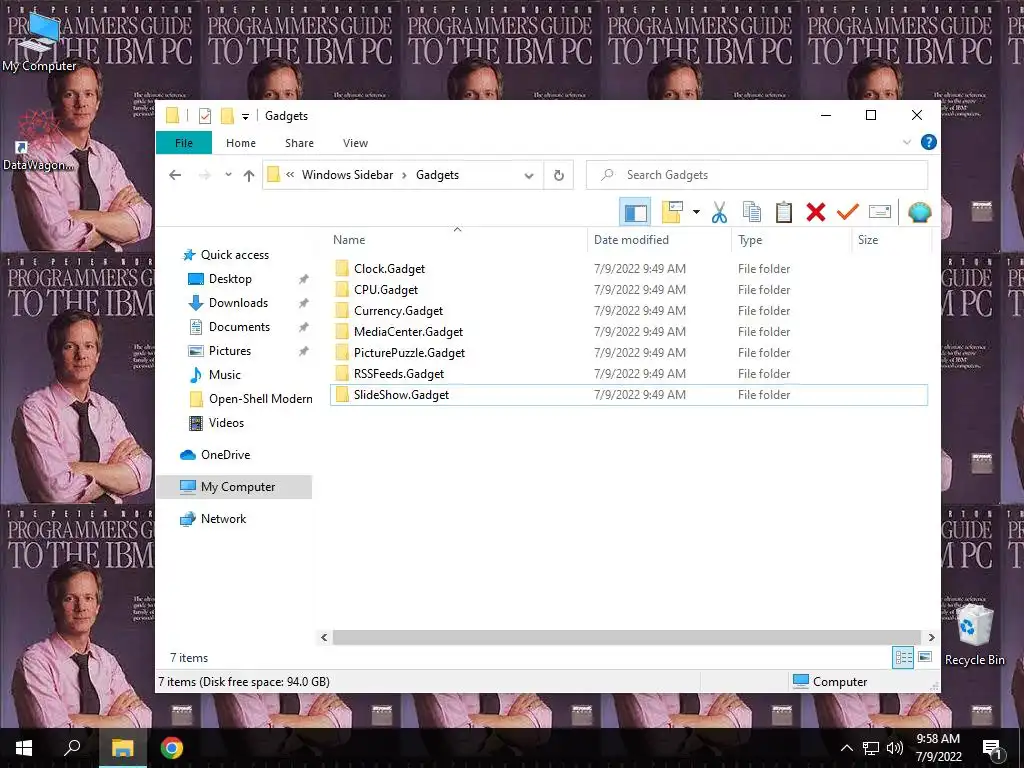Click the Gadgets breadcrumb in address bar
Viewport: 1024px width, 768px height.
438,175
